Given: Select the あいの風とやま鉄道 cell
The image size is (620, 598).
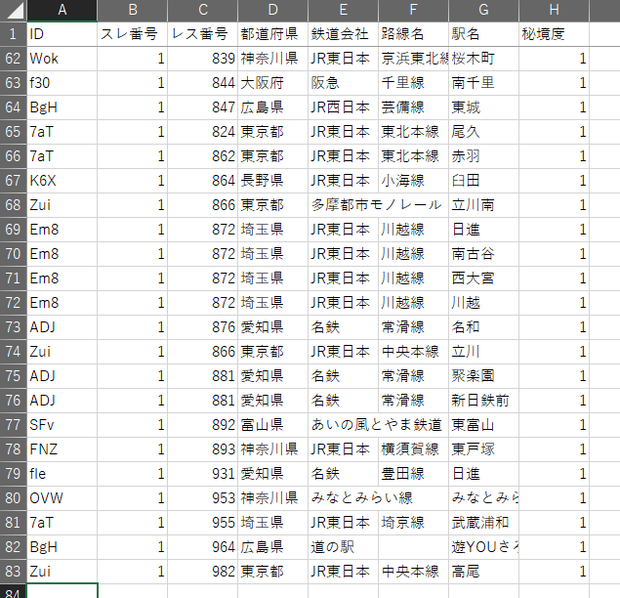Looking at the screenshot, I should (x=378, y=425).
